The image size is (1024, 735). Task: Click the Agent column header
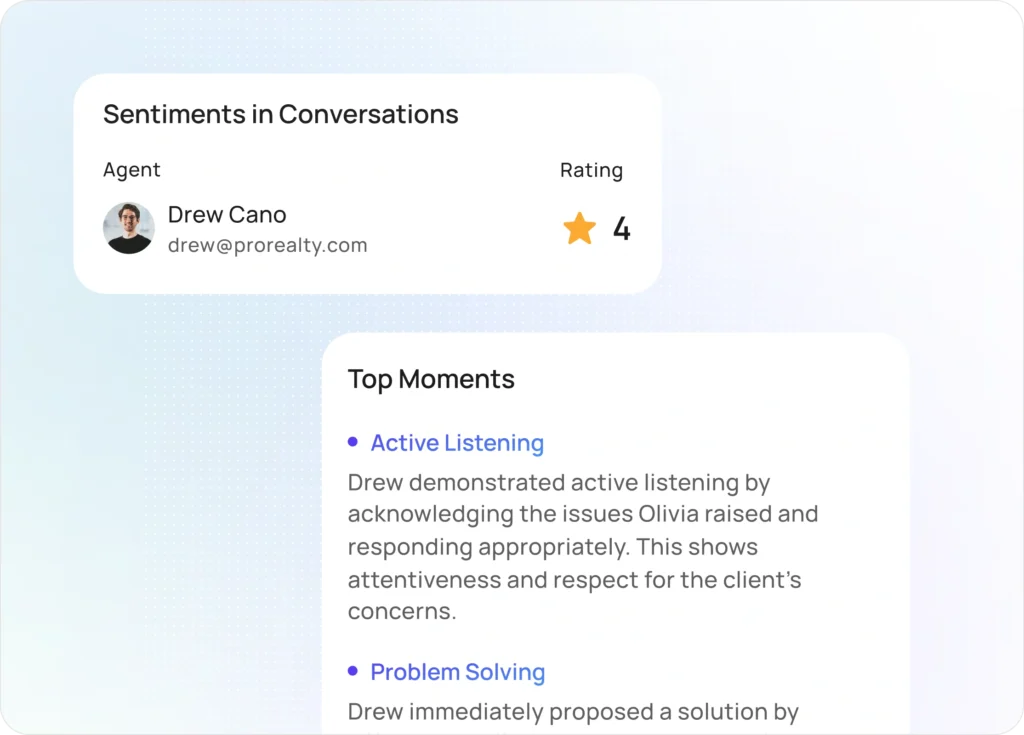tap(132, 170)
